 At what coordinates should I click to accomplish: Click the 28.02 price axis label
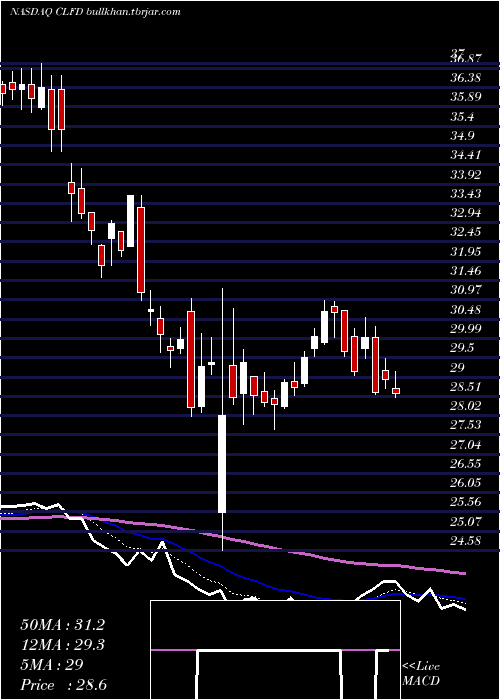pos(466,406)
